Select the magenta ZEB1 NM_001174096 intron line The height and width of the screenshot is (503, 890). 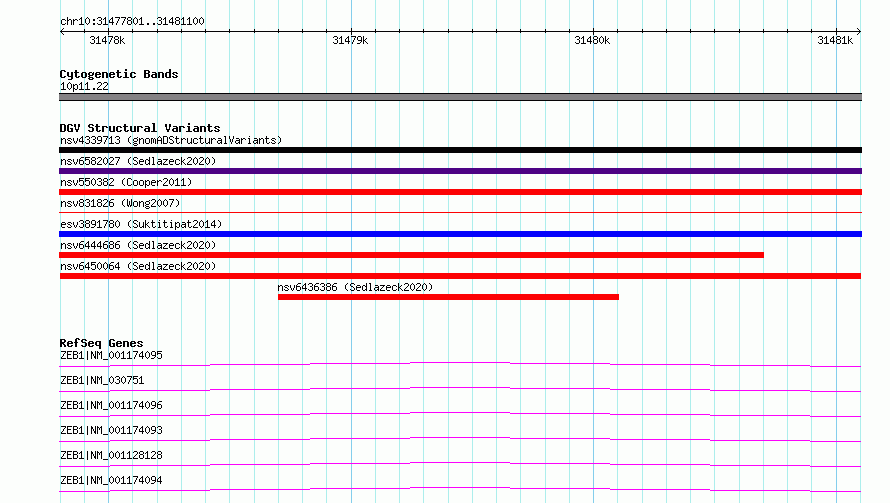[x=460, y=413]
